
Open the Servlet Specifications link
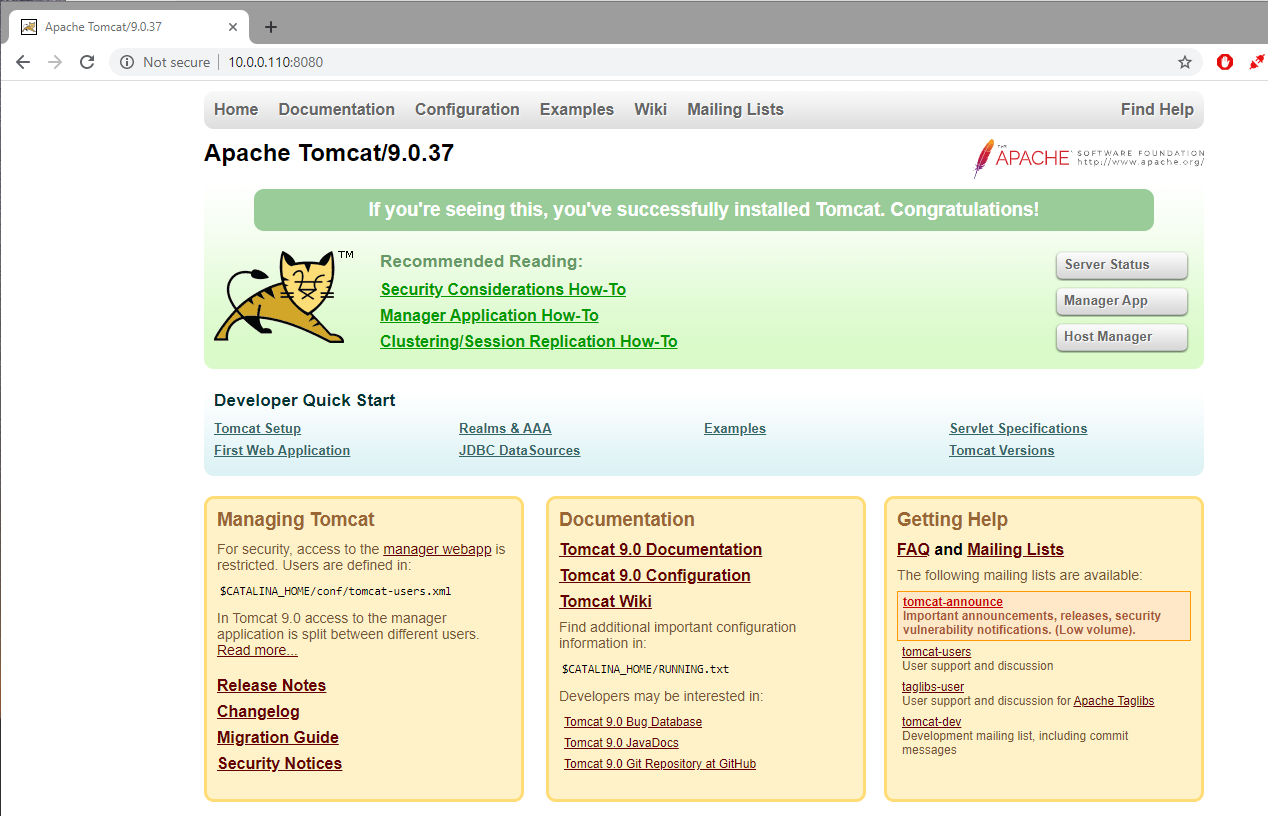pyautogui.click(x=1018, y=429)
